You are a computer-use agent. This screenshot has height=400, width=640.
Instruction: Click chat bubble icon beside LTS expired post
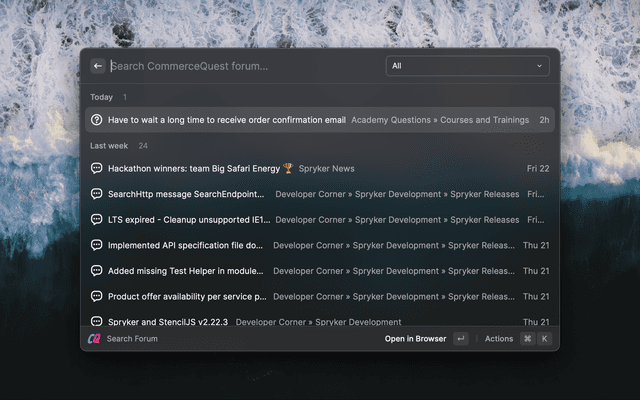coord(97,219)
